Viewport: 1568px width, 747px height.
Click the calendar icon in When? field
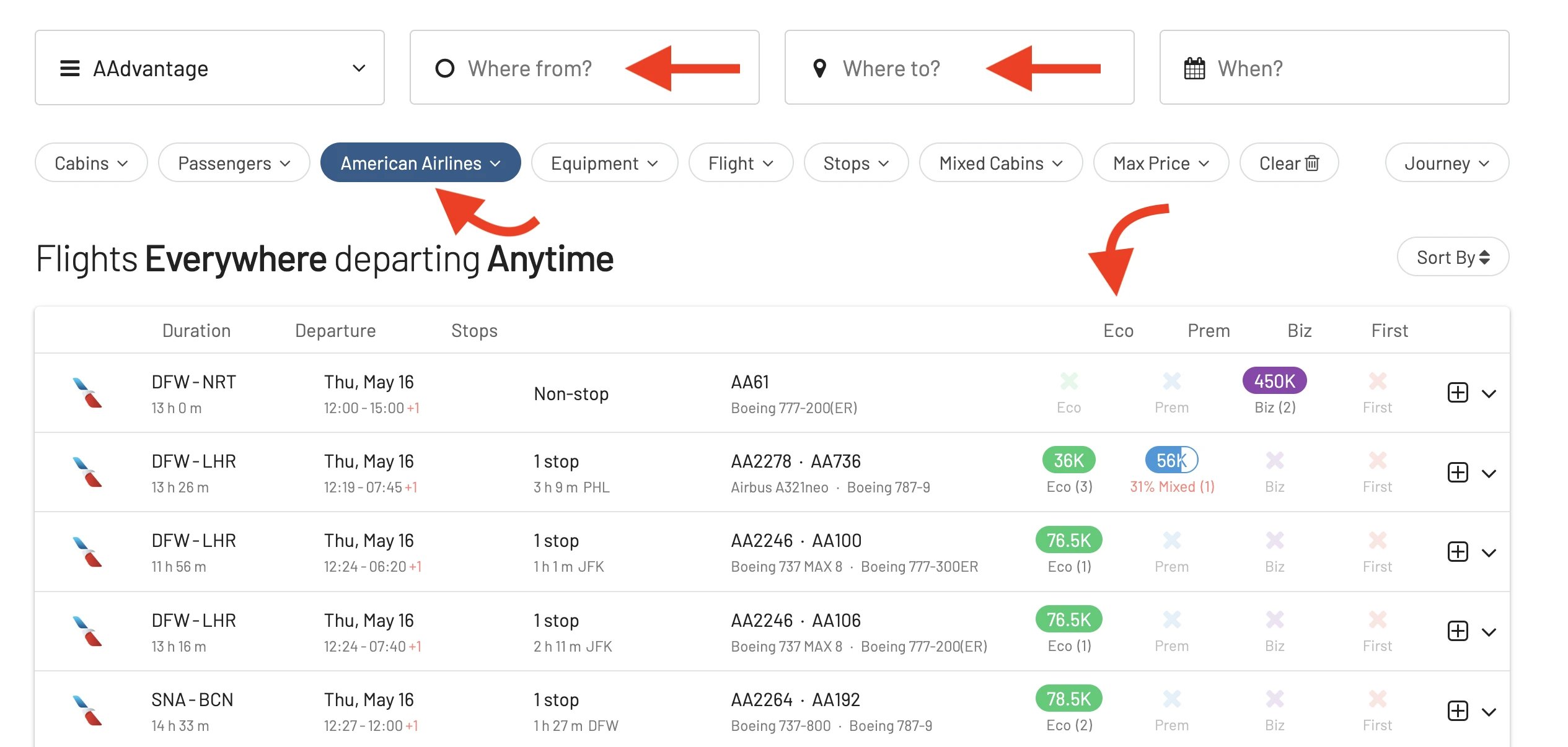1194,68
